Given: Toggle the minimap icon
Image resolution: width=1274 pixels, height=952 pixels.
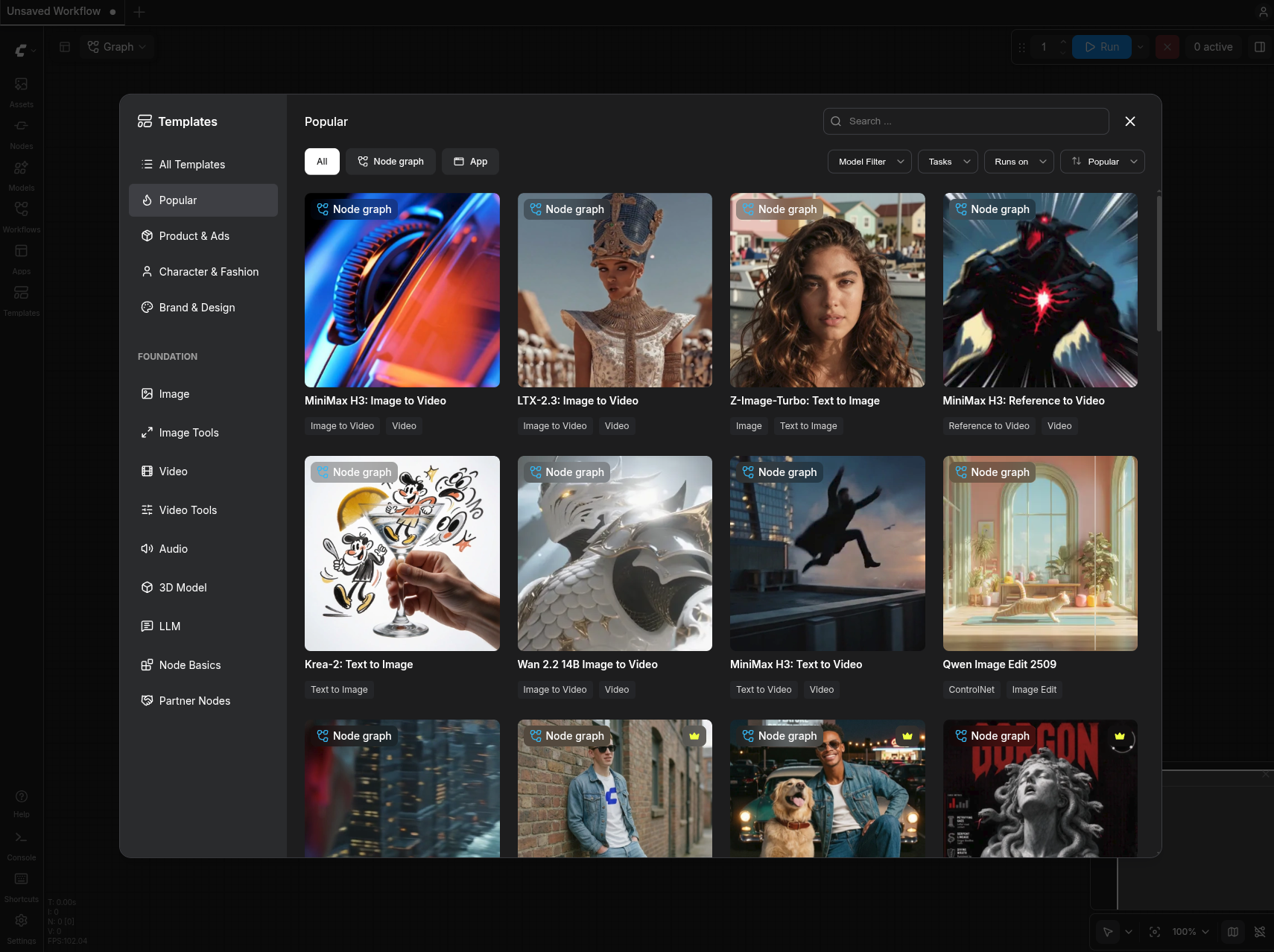Looking at the screenshot, I should (1233, 932).
